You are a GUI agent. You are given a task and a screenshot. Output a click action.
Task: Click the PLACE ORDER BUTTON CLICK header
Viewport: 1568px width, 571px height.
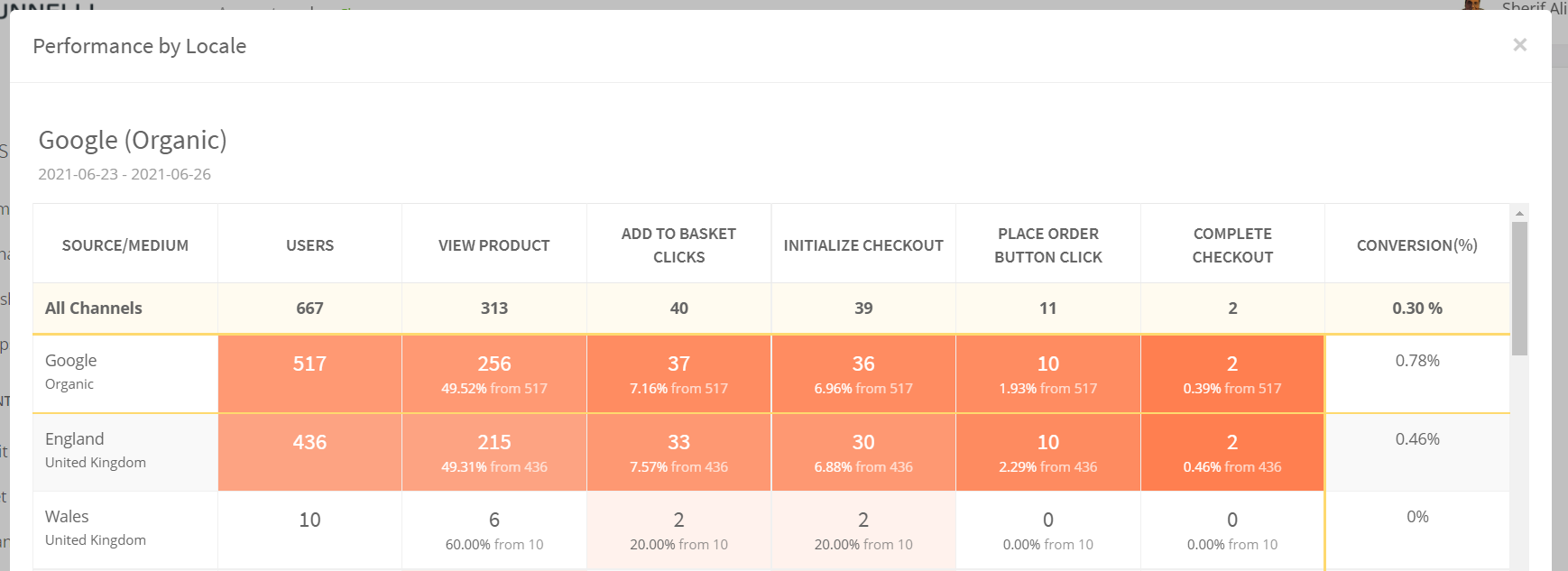click(1048, 245)
